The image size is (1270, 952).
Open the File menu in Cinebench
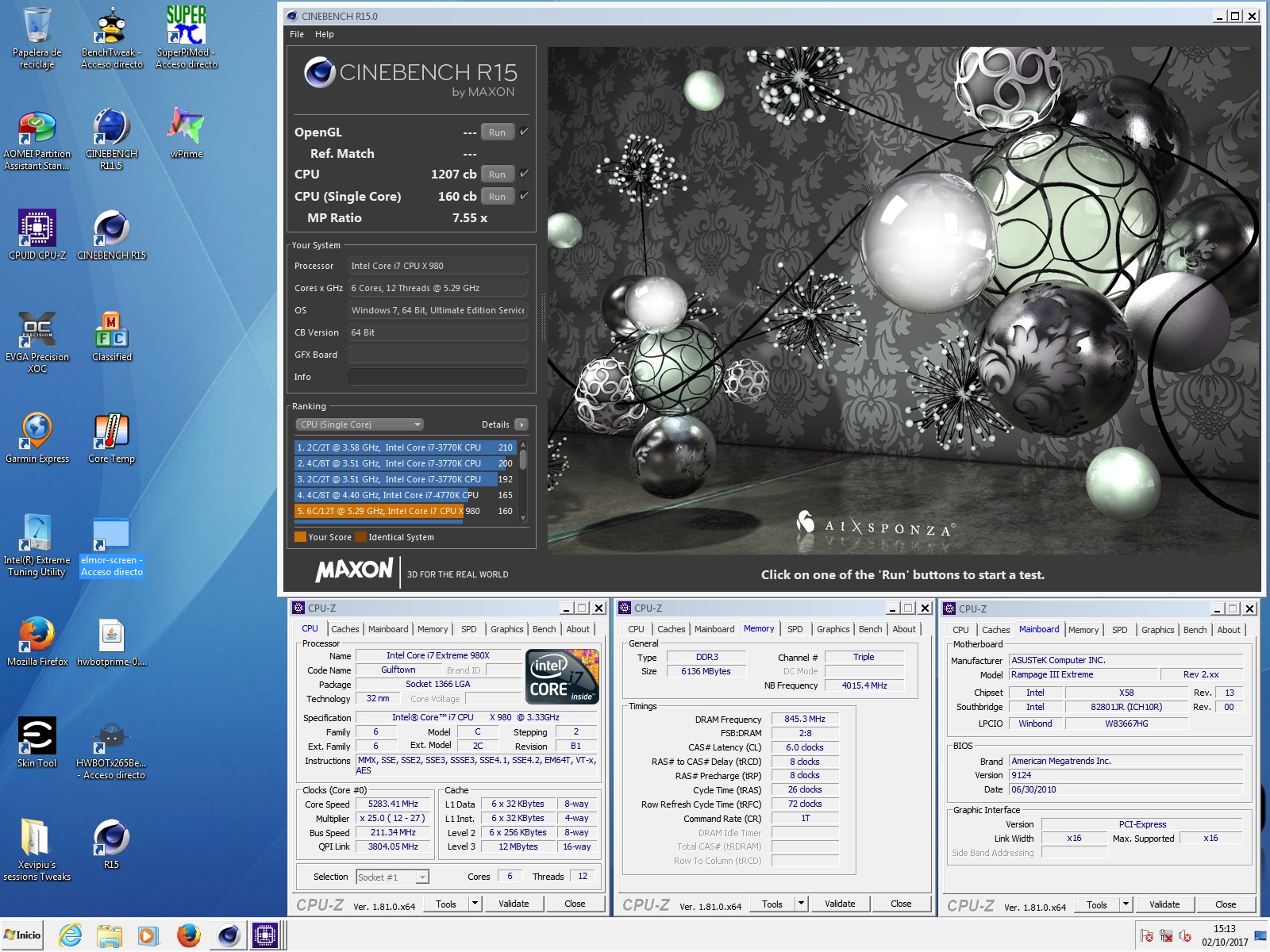point(297,34)
